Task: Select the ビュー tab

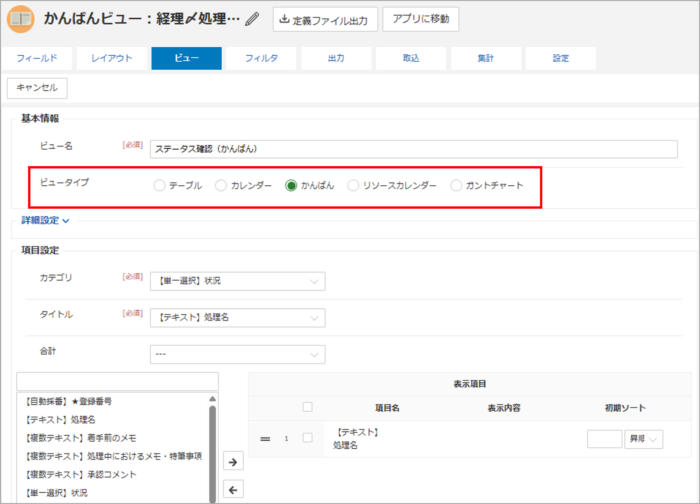Action: click(186, 58)
